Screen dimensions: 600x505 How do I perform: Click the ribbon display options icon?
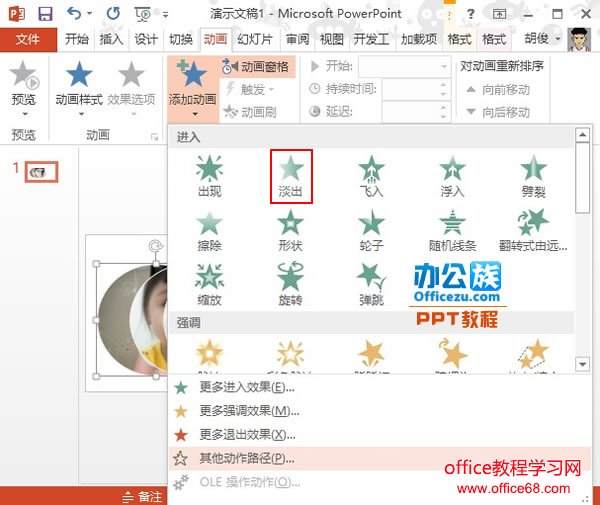pos(499,15)
